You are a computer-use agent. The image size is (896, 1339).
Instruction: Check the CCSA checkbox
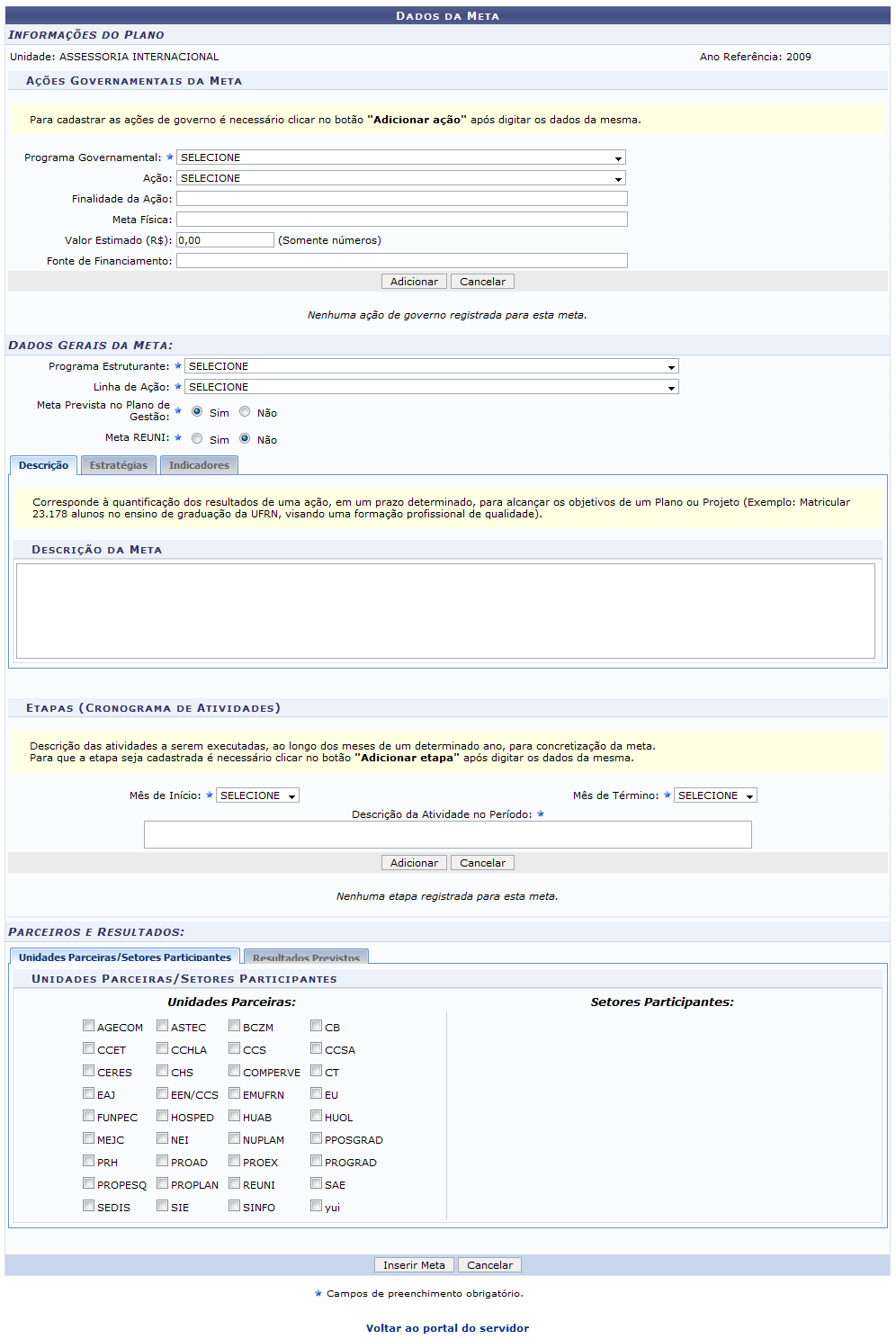pyautogui.click(x=316, y=1047)
